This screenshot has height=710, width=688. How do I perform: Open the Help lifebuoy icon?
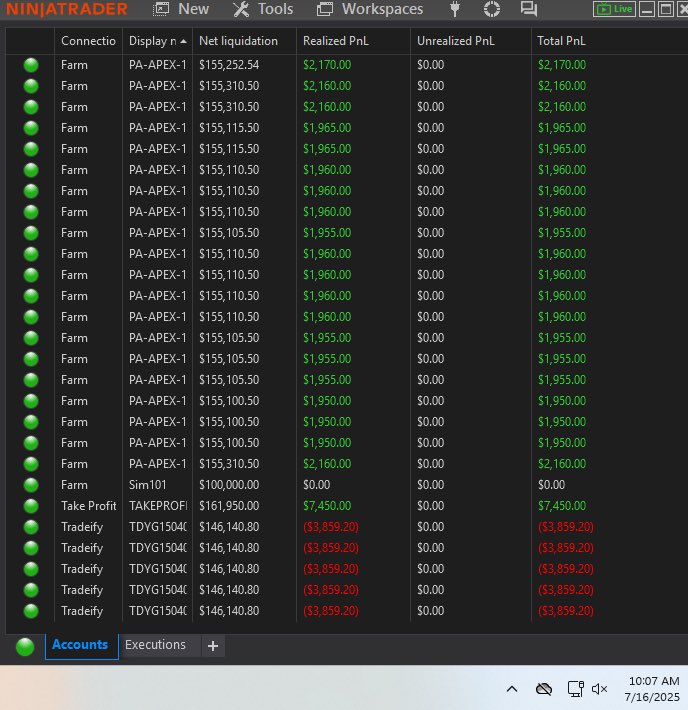492,9
